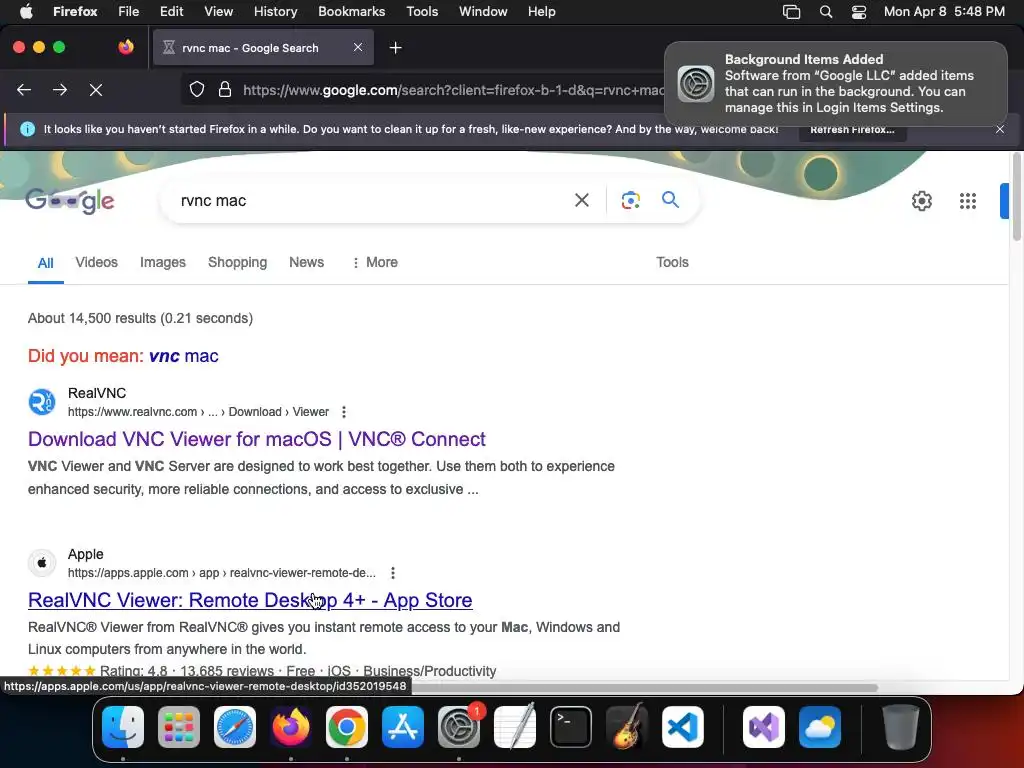The image size is (1024, 768).
Task: Open TextEdit from the dock
Action: tap(515, 727)
